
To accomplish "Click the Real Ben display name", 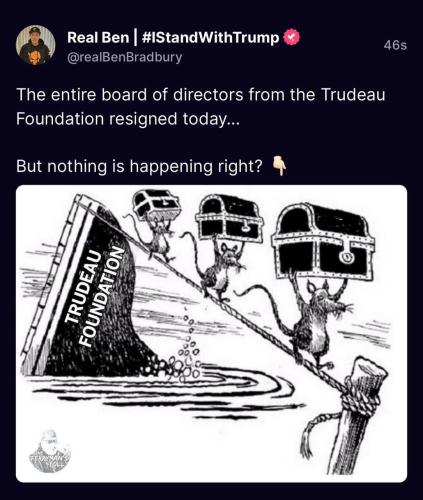I will pyautogui.click(x=98, y=38).
